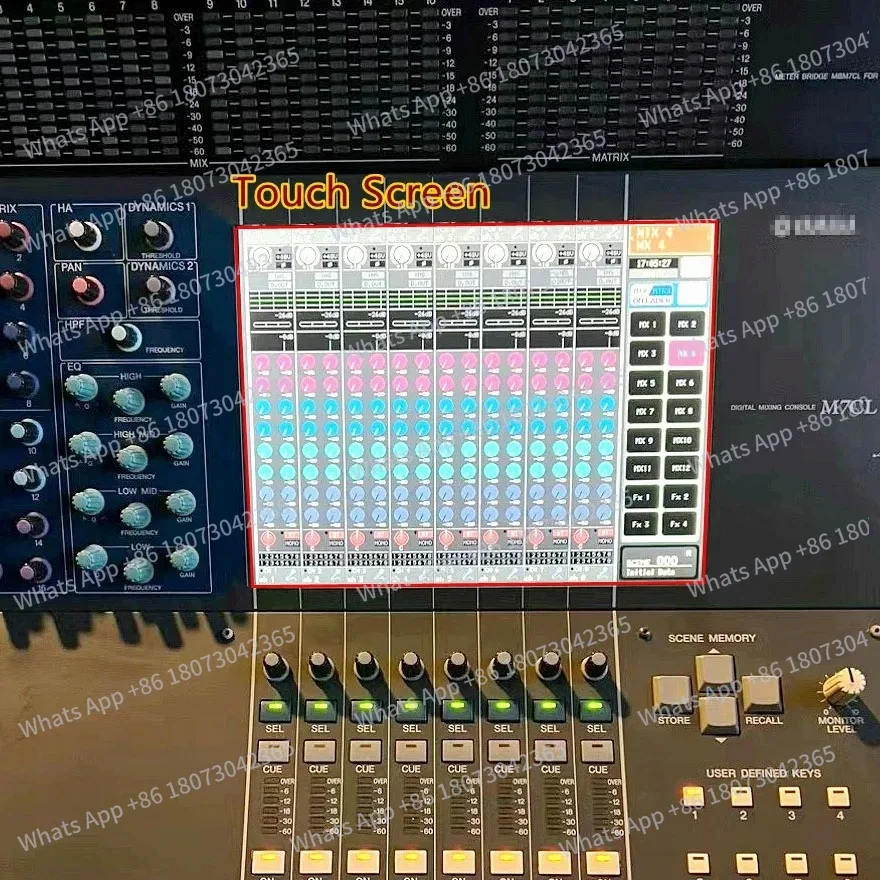Open the SCENE 000 Initial Data field
Viewport: 880px width, 880px height.
click(659, 563)
